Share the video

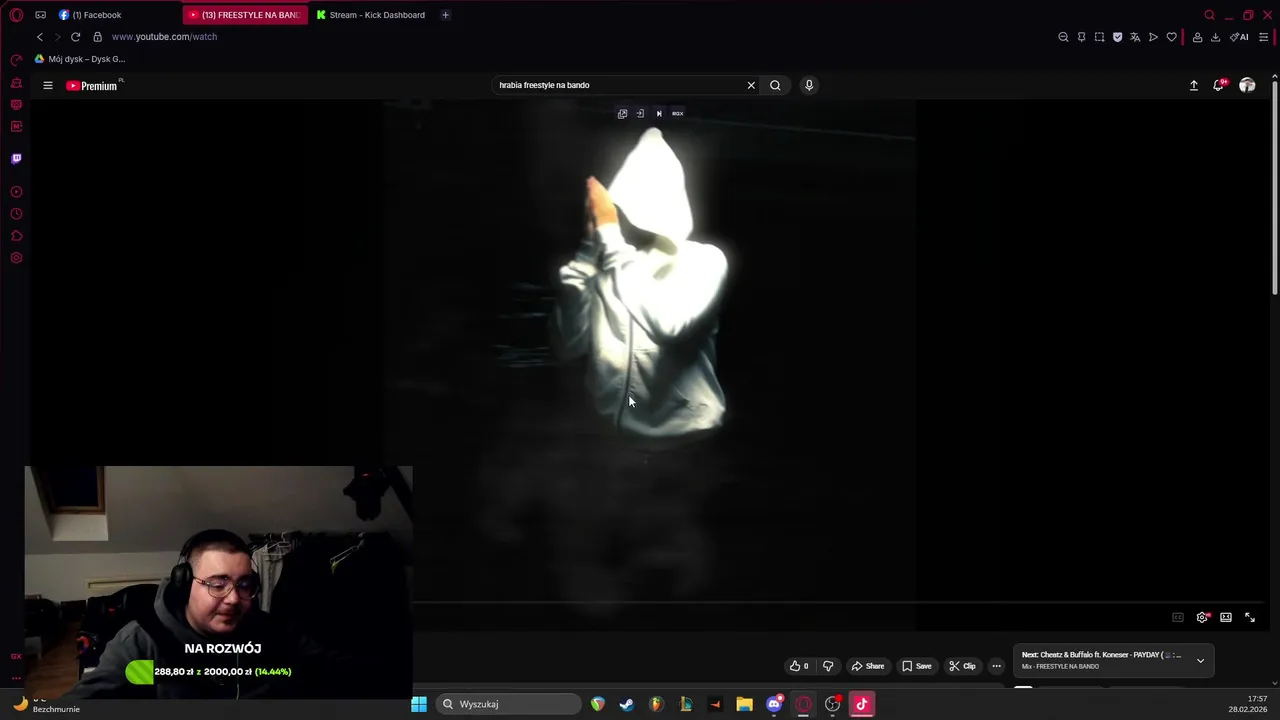coord(868,666)
